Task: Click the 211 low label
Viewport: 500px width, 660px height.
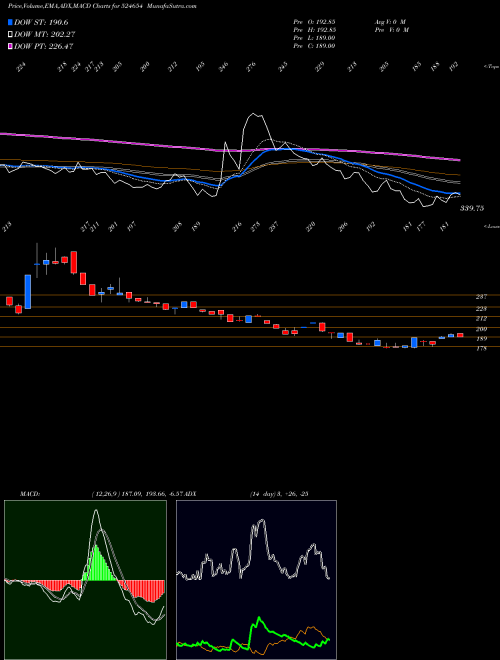Action: (94, 227)
